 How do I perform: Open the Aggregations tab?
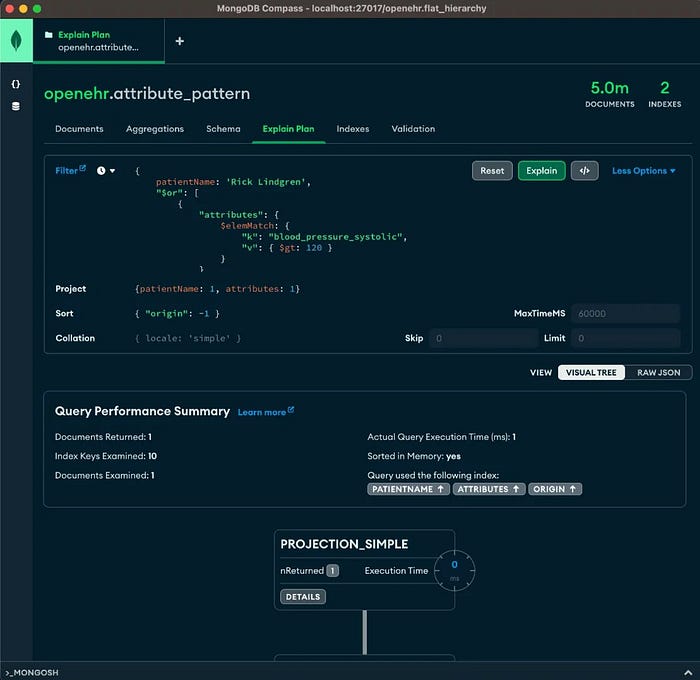coord(155,129)
